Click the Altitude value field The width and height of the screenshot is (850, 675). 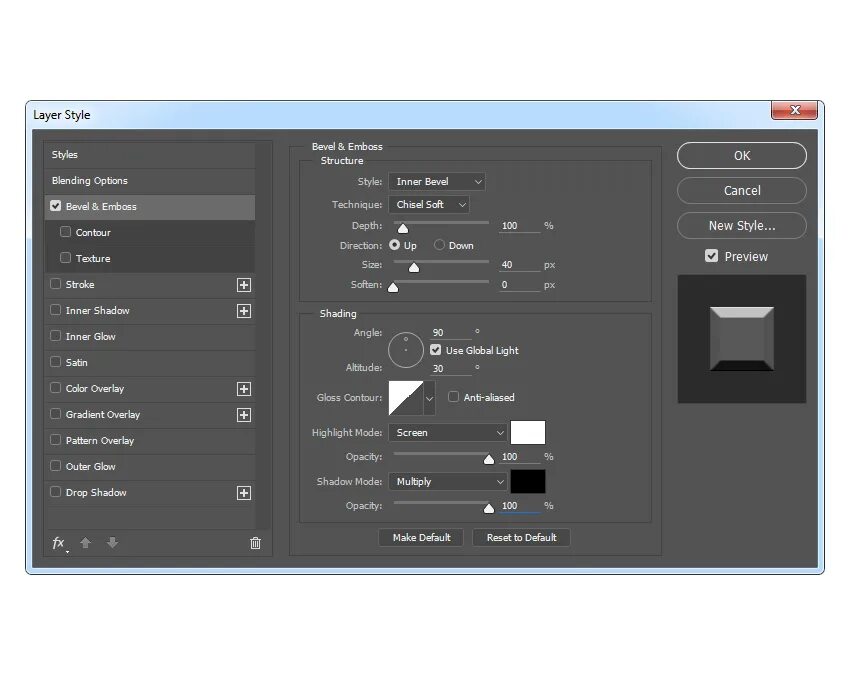tap(451, 369)
